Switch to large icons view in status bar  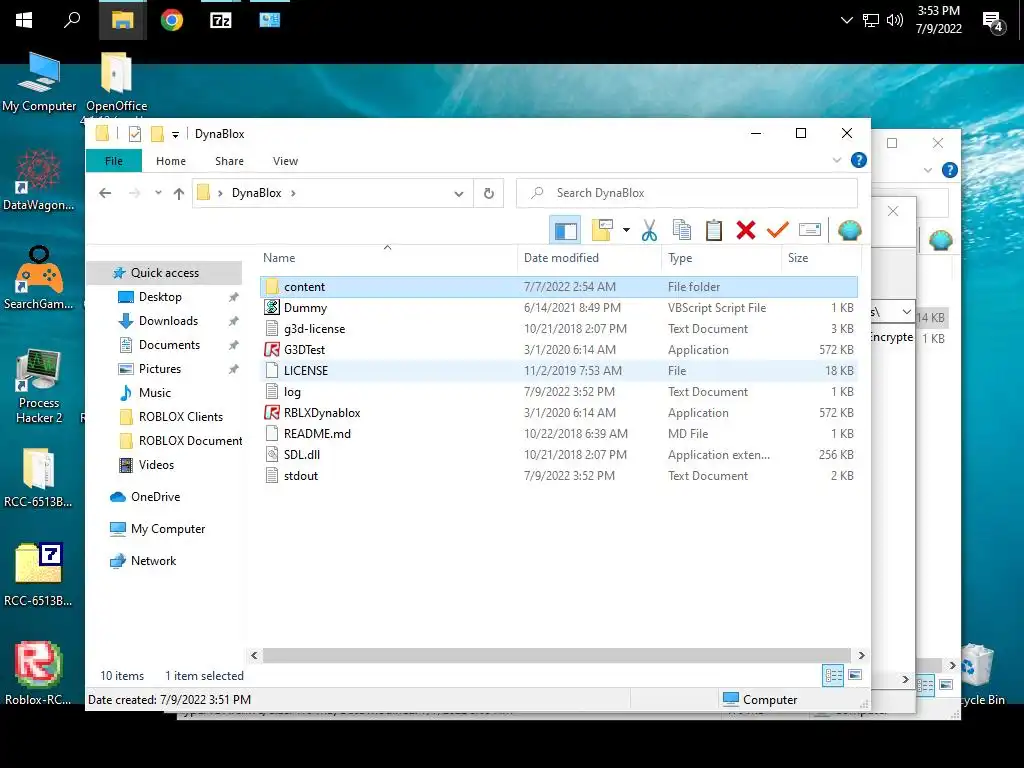(x=855, y=675)
